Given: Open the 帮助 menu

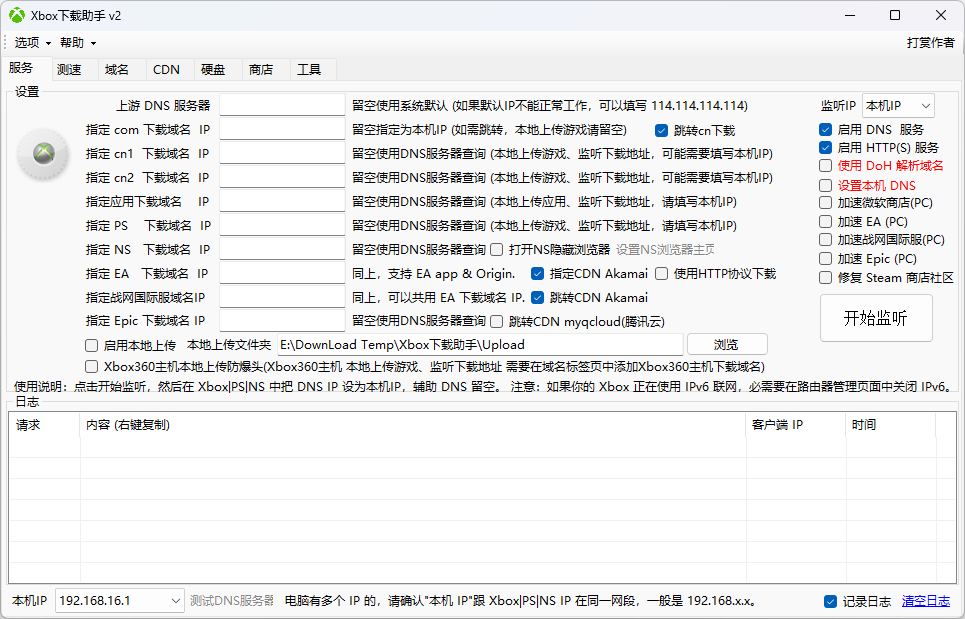Looking at the screenshot, I should 77,43.
